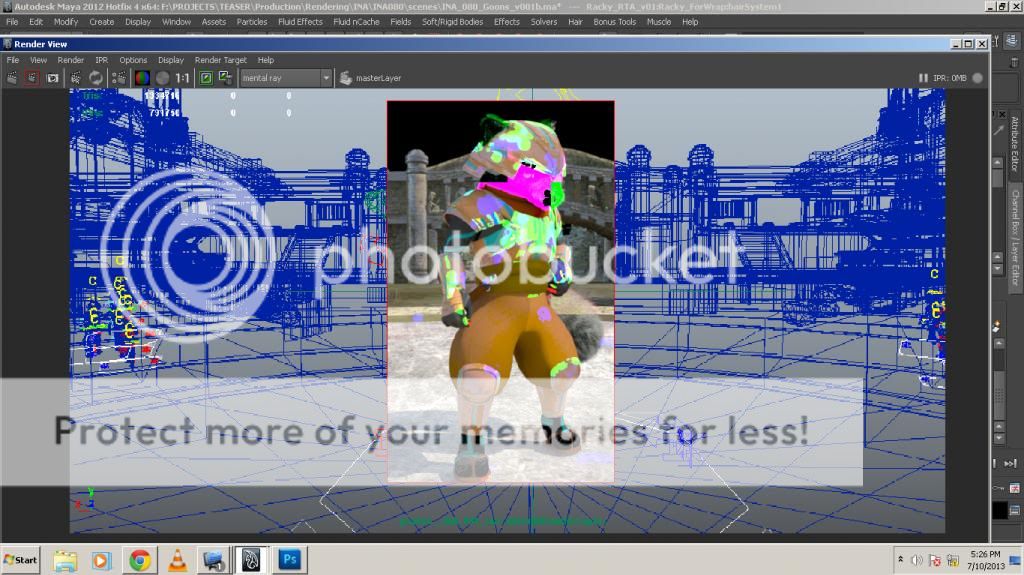The width and height of the screenshot is (1024, 575).
Task: Open Maya's Create menu
Action: pyautogui.click(x=101, y=22)
